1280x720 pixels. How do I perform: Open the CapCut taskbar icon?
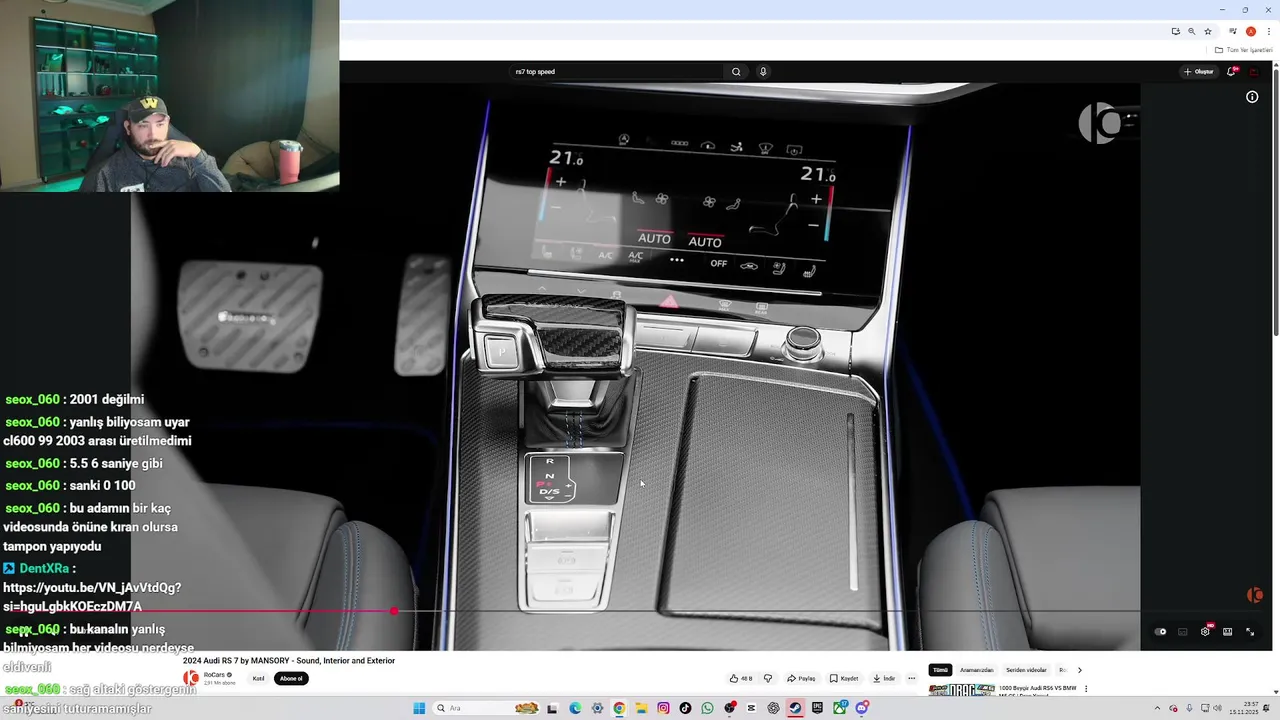click(x=751, y=708)
